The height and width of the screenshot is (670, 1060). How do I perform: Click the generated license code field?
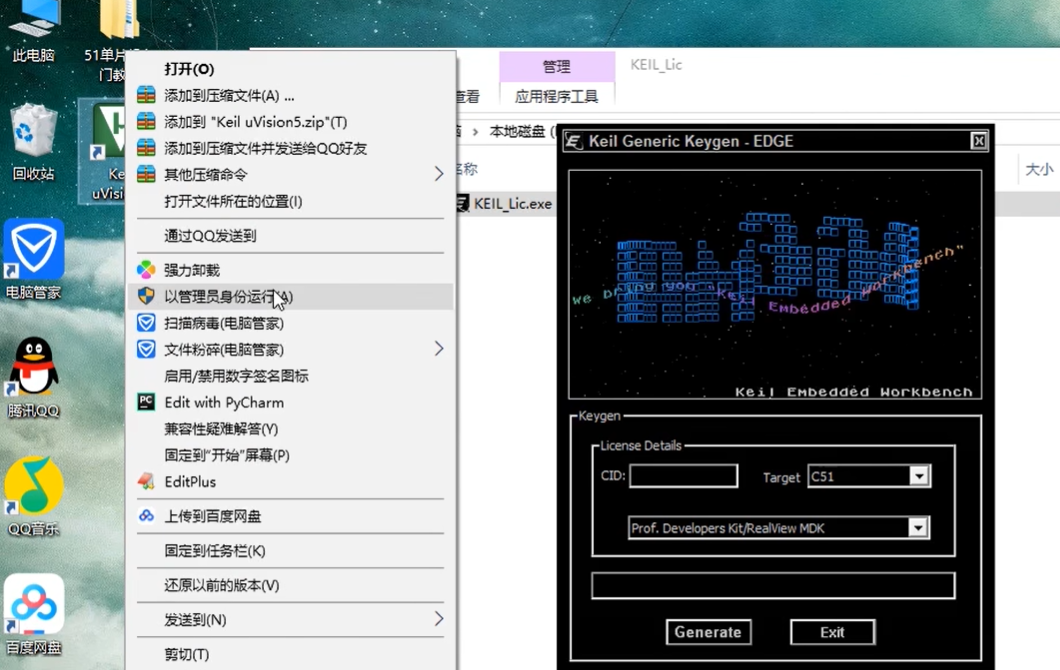pos(773,585)
